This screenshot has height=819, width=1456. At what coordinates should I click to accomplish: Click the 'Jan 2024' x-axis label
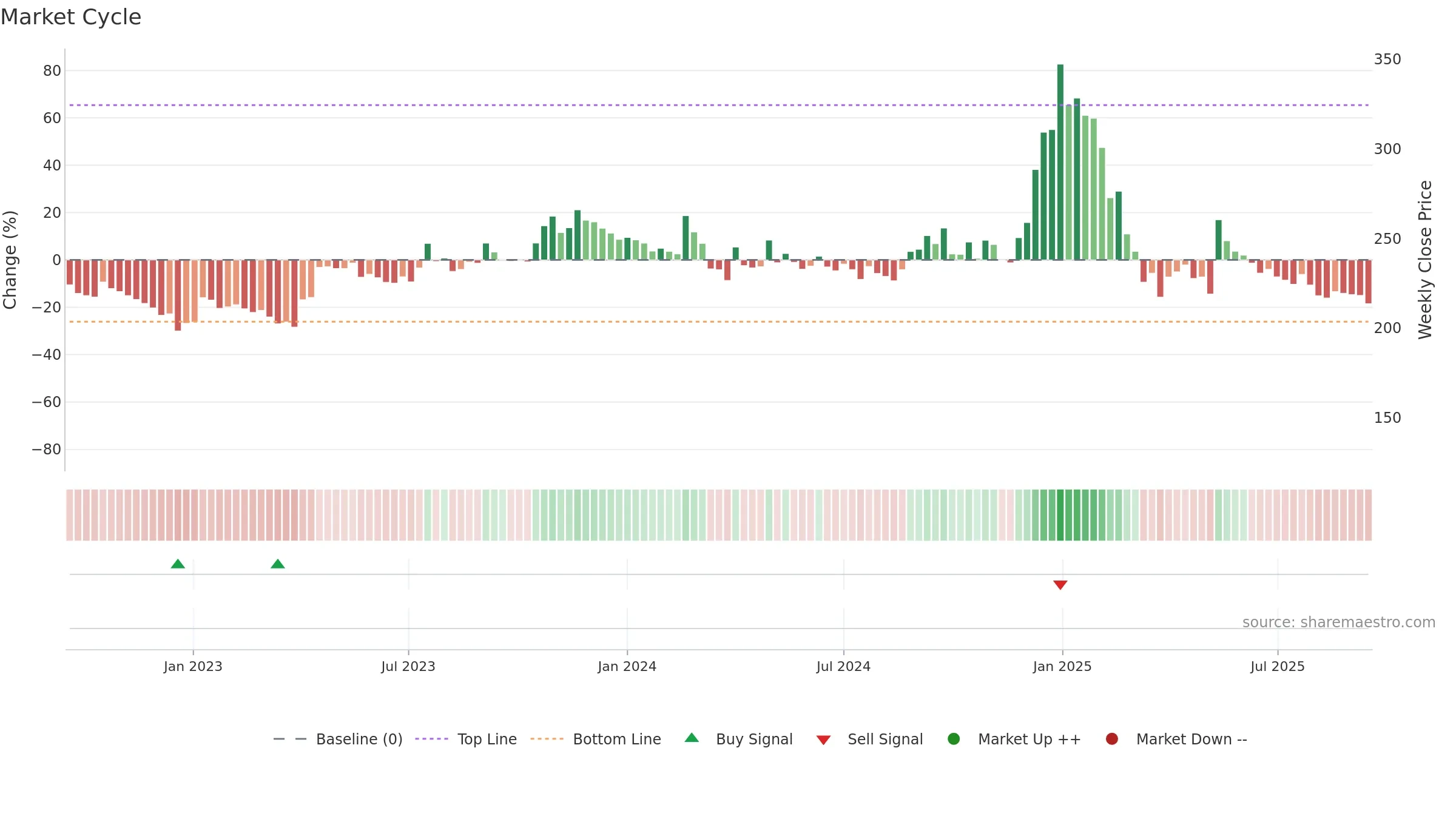[627, 667]
